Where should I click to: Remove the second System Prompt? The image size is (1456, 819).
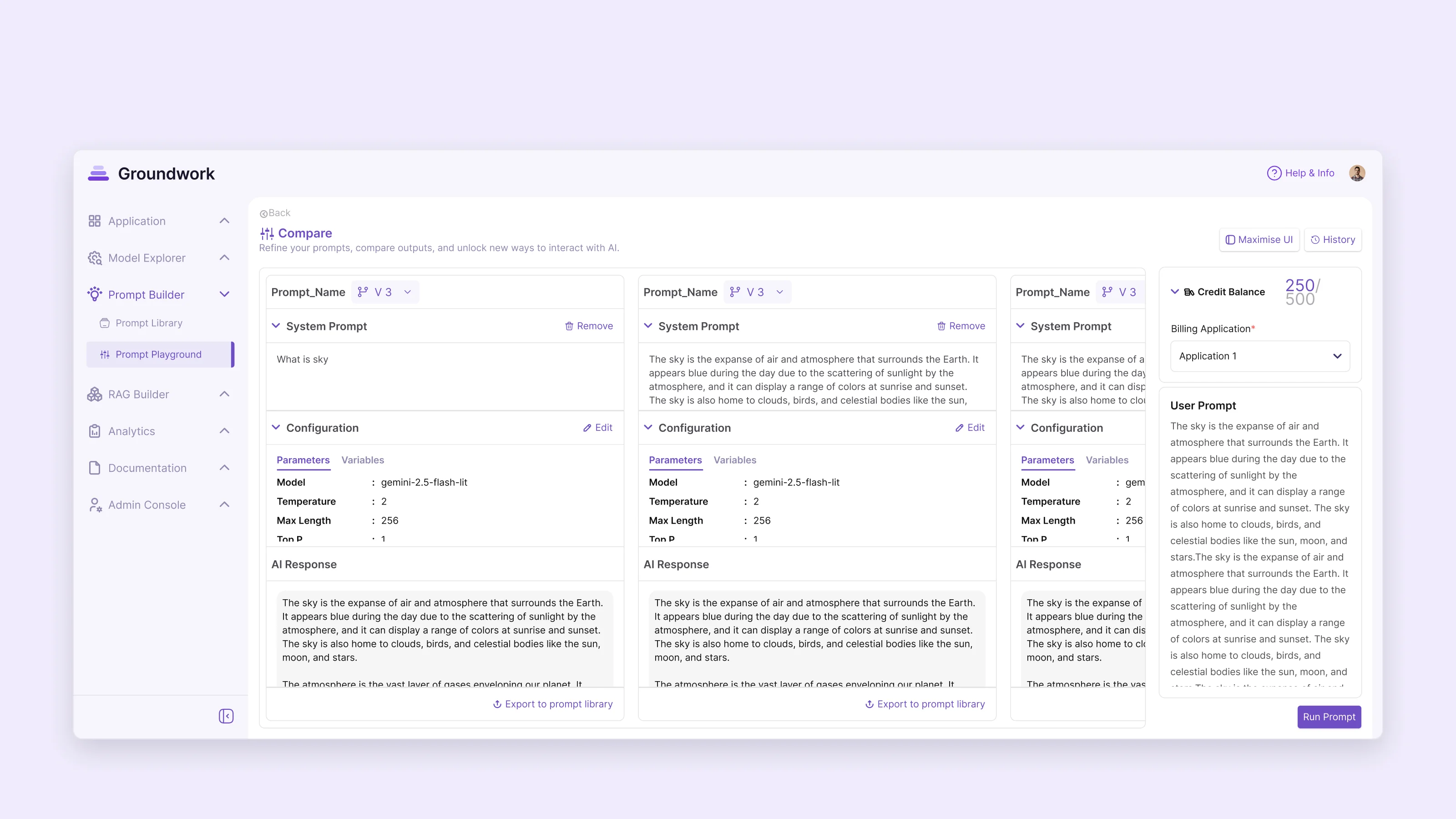coord(961,326)
